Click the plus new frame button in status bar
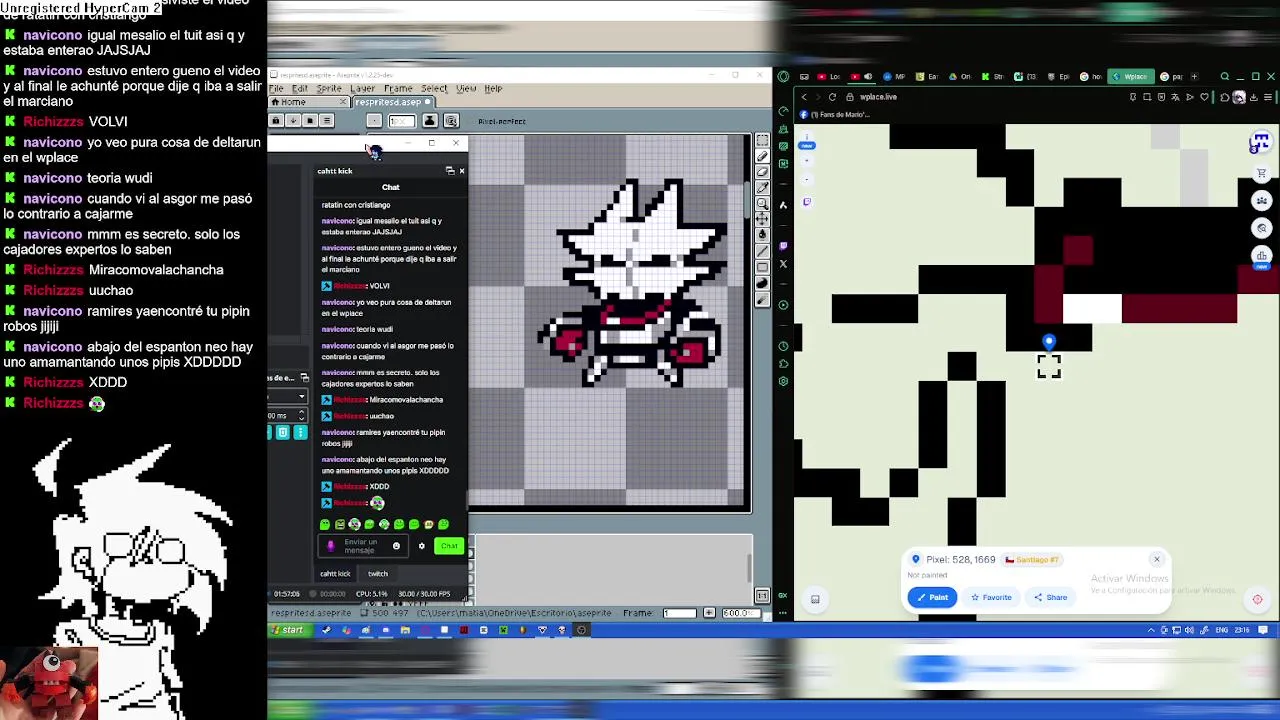The image size is (1280, 720). (709, 613)
